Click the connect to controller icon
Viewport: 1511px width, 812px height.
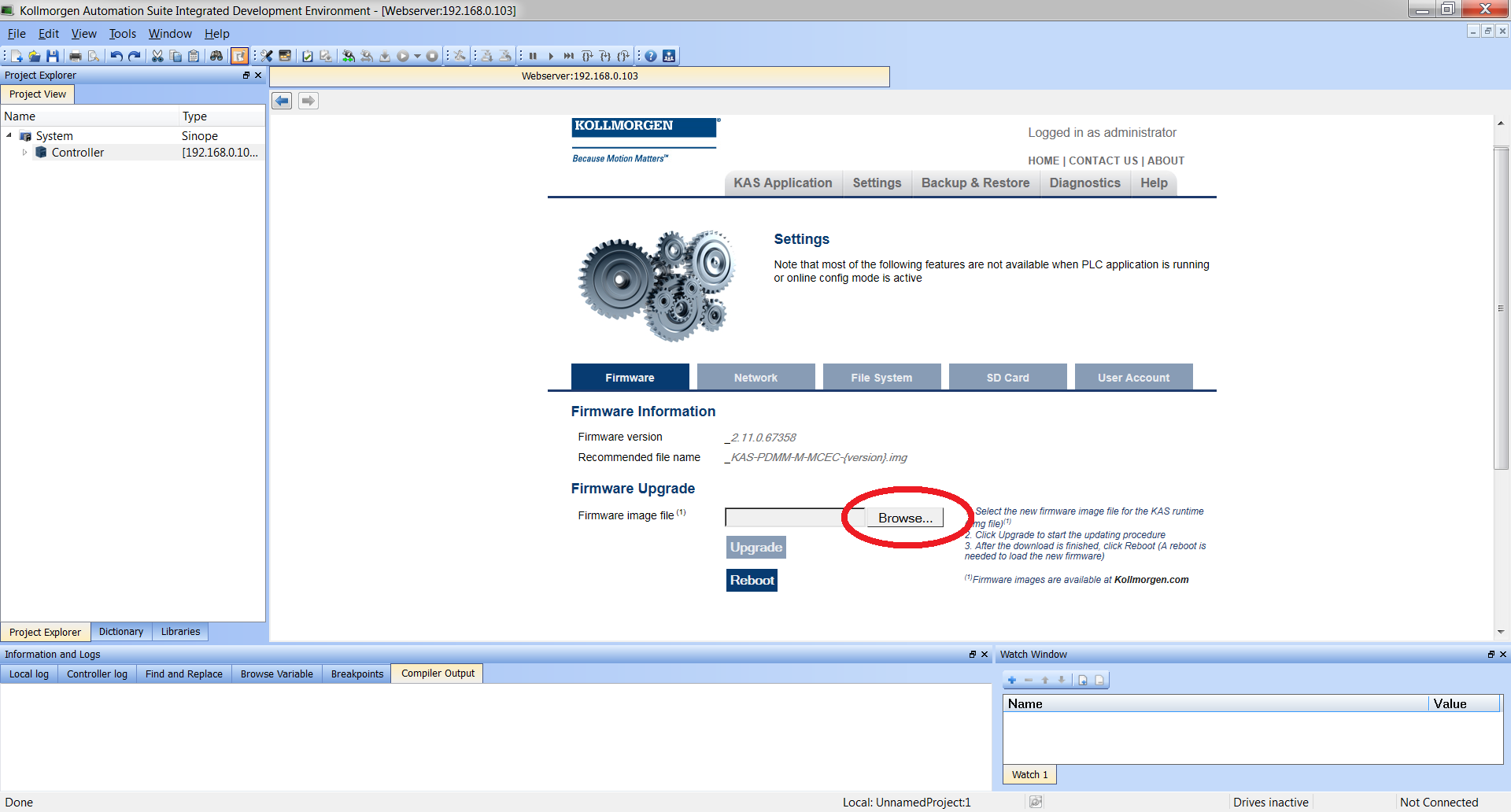[349, 56]
